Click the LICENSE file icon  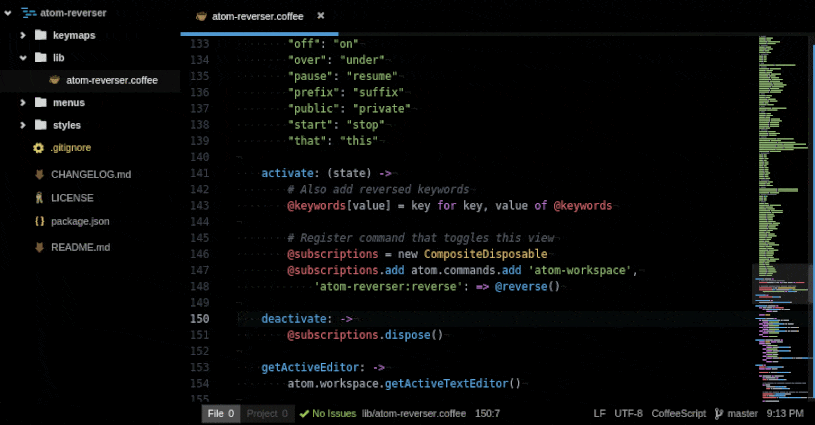point(39,198)
